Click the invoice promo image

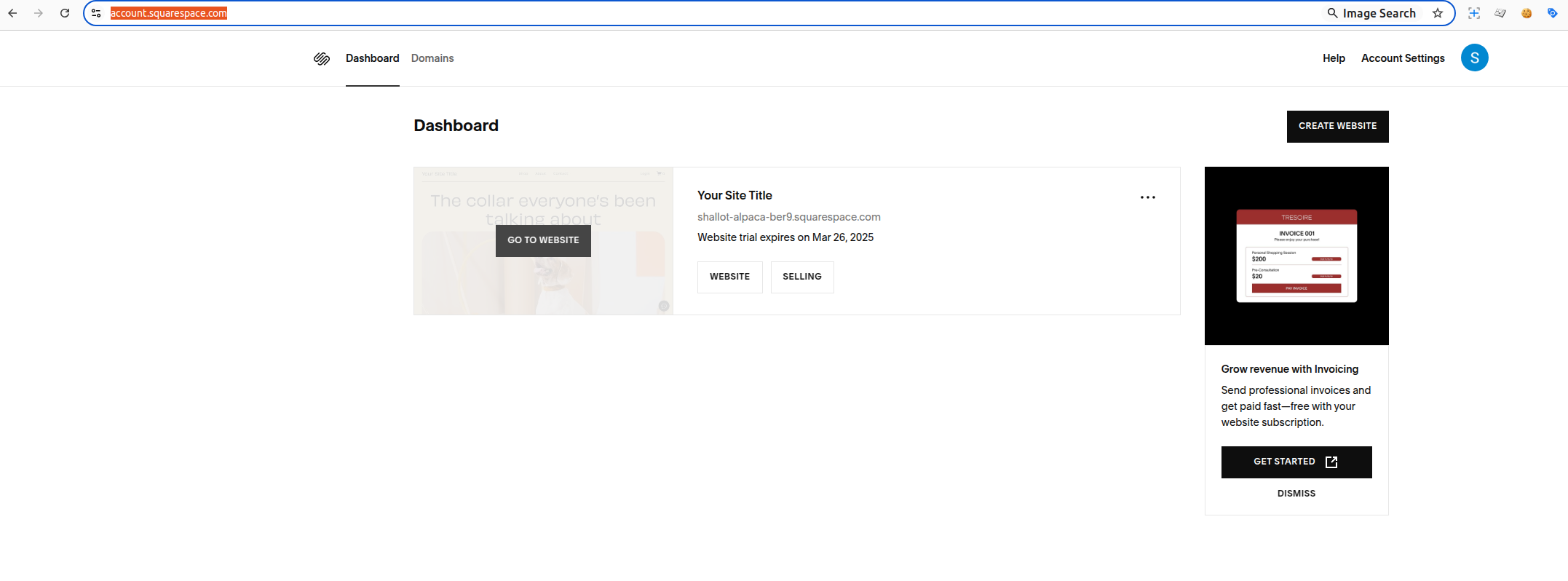(1296, 256)
